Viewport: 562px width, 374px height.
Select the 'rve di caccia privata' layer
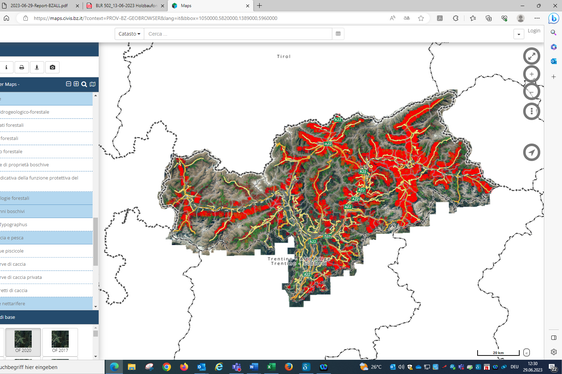(47, 277)
